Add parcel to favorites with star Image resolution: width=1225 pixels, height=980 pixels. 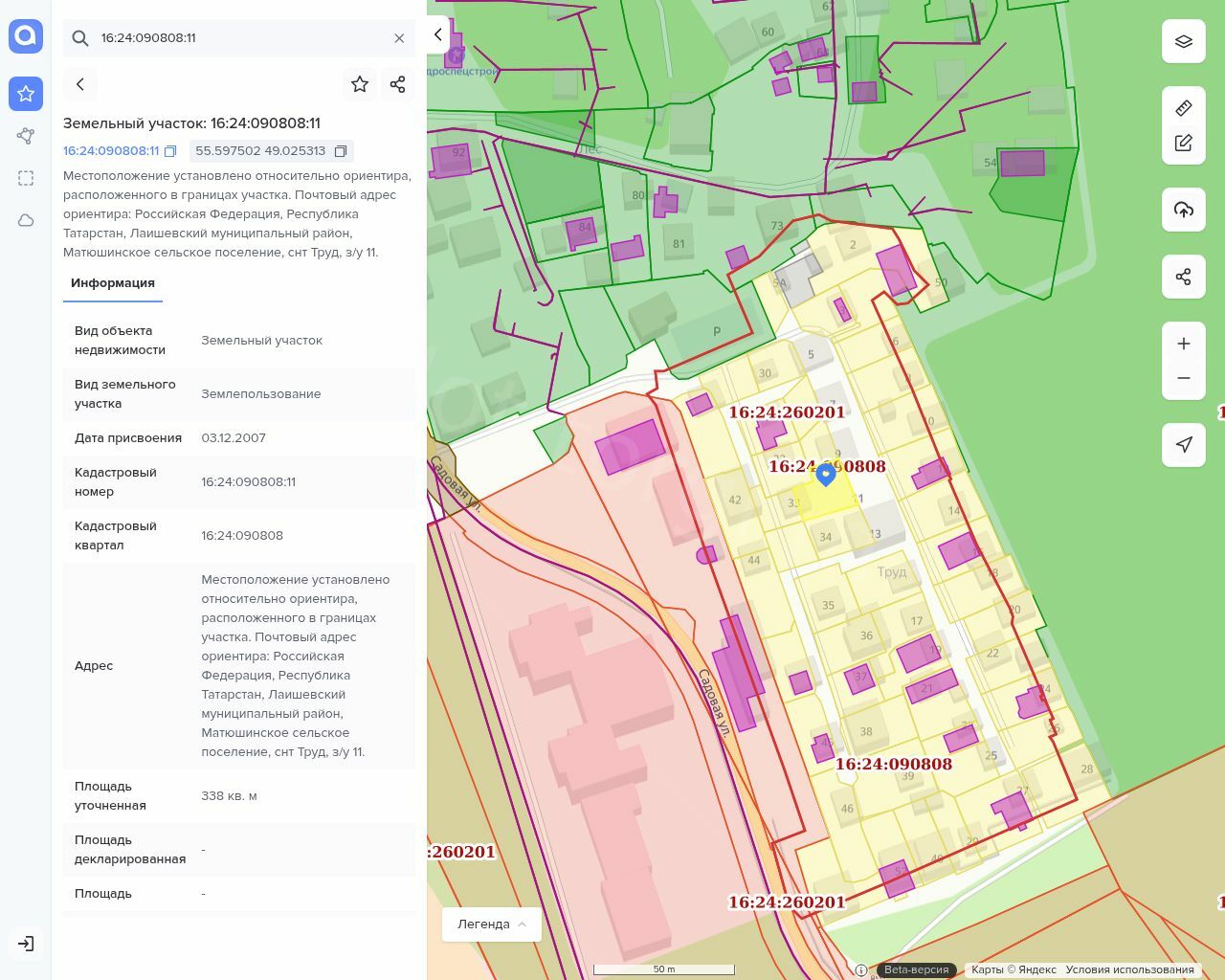(x=360, y=84)
